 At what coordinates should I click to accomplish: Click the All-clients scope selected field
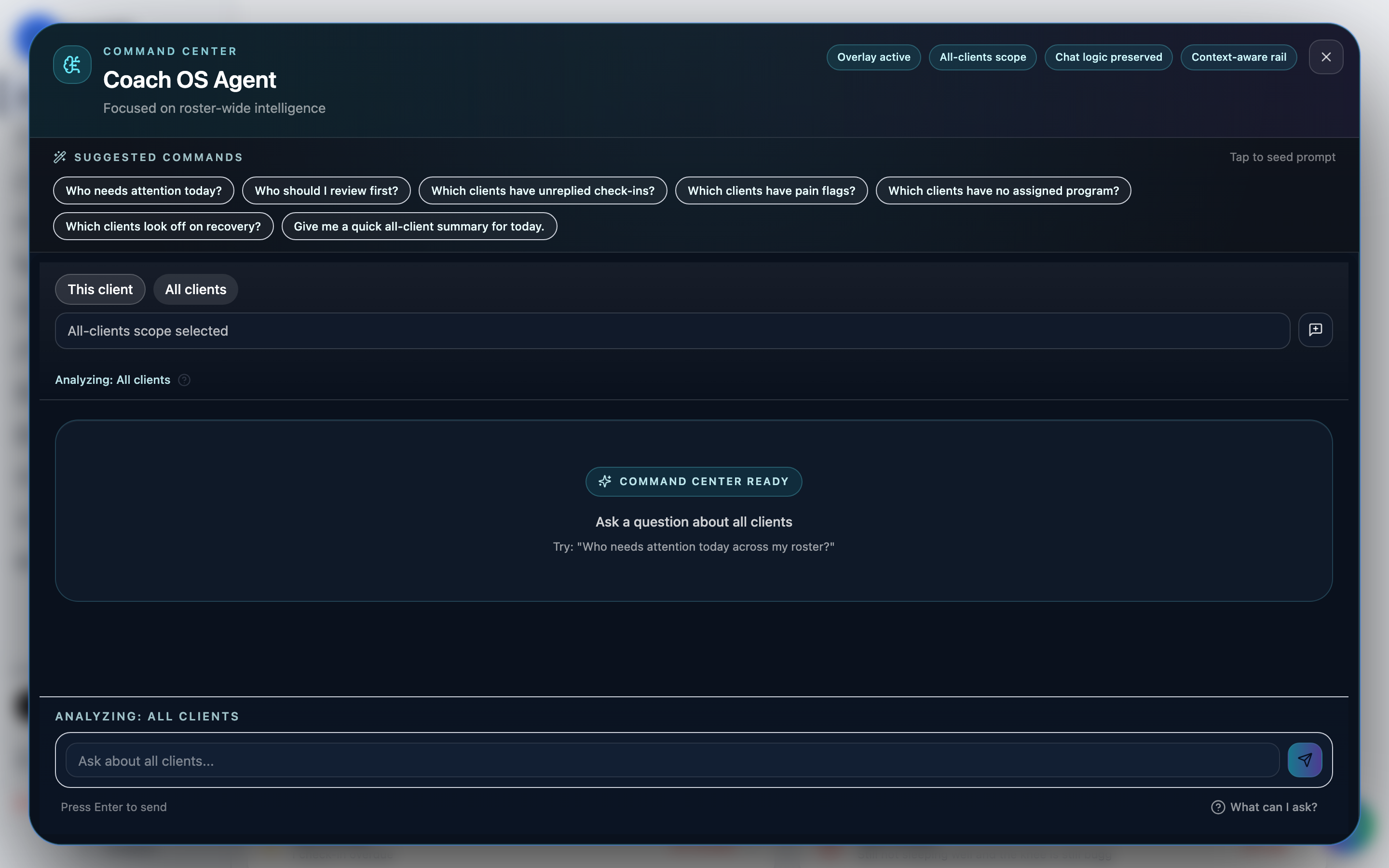point(672,331)
